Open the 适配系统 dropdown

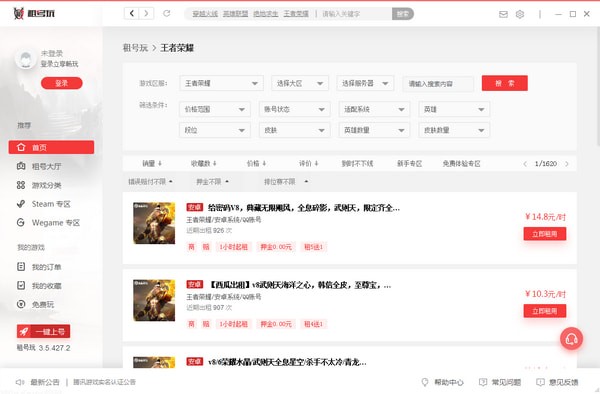tap(374, 109)
